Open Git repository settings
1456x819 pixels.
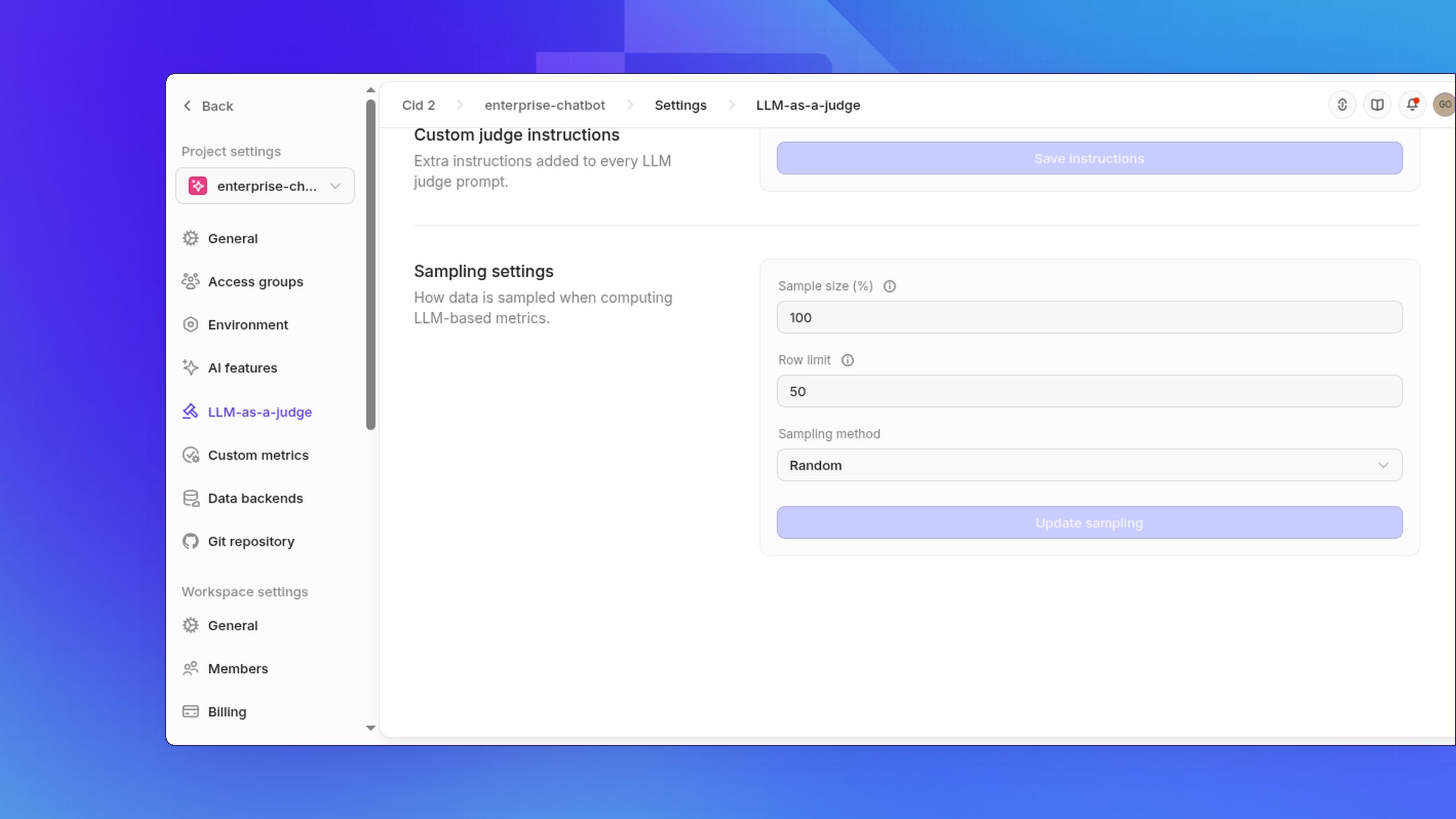pos(251,541)
